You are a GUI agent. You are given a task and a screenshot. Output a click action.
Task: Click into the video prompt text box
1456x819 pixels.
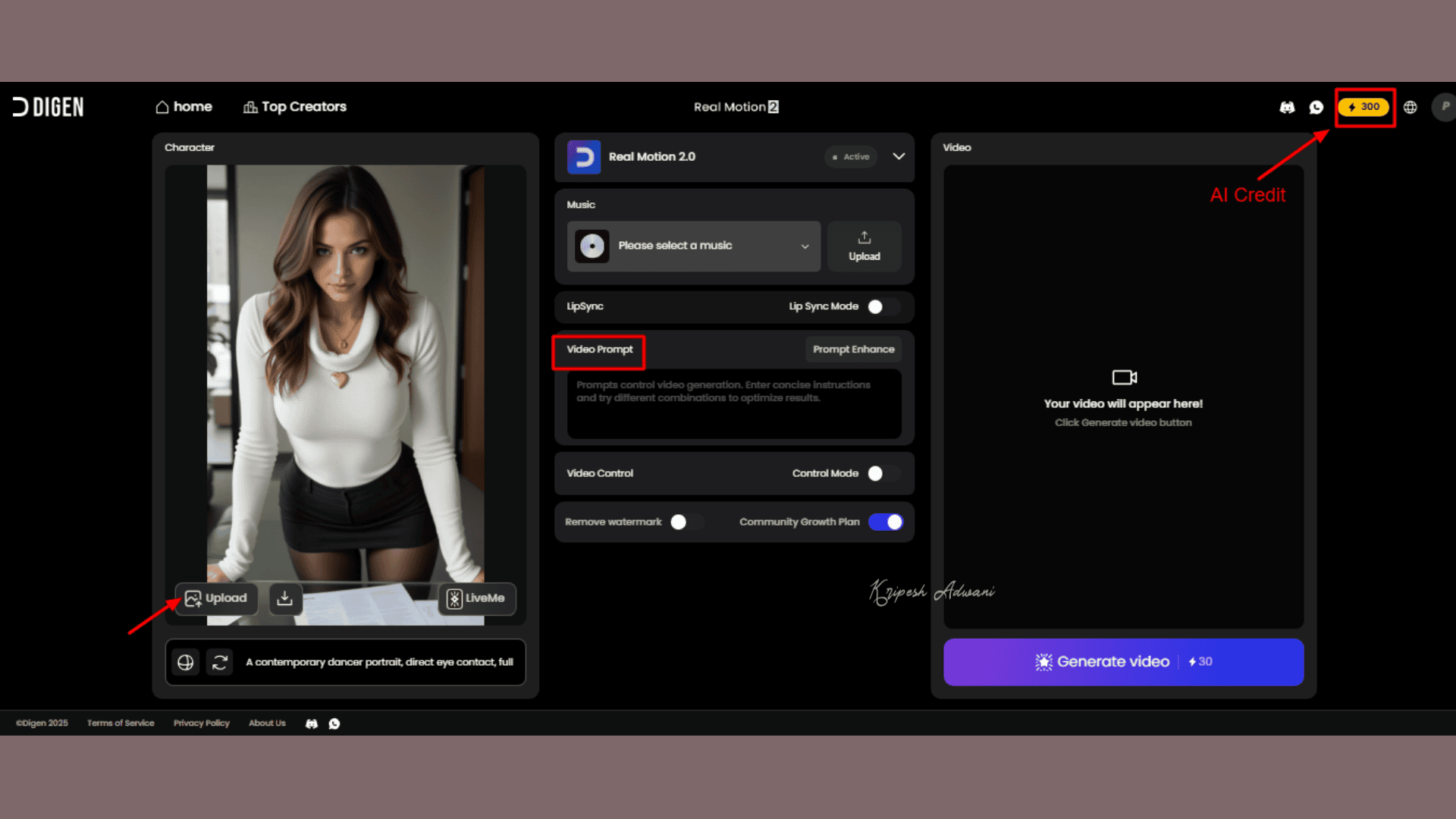(733, 404)
